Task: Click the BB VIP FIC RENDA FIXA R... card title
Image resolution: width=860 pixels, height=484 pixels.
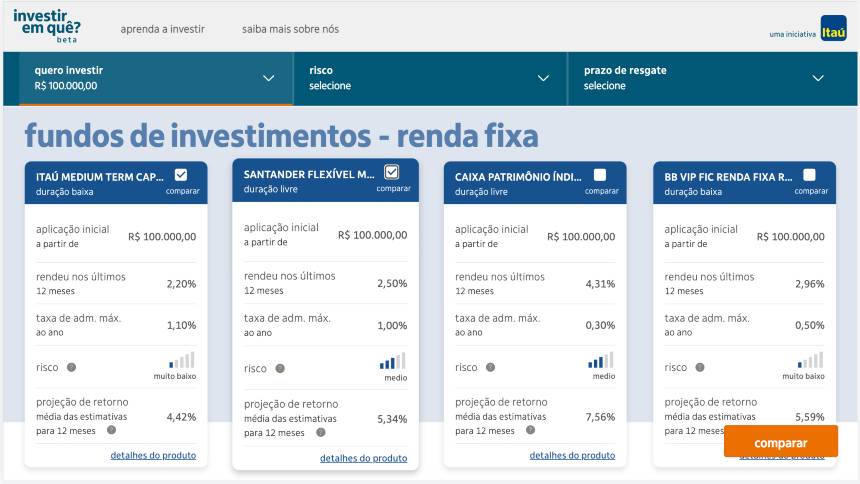Action: click(728, 177)
